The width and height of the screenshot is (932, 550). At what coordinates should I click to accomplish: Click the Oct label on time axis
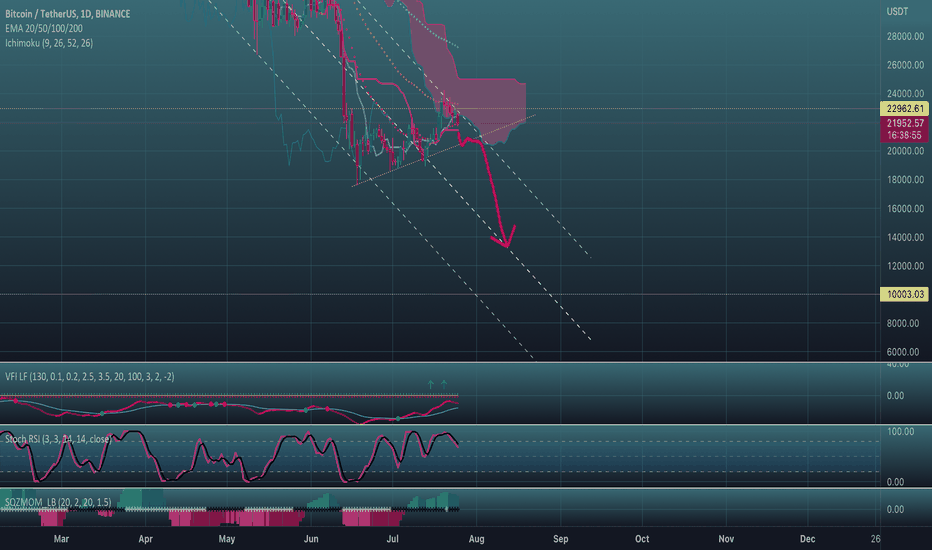[642, 539]
